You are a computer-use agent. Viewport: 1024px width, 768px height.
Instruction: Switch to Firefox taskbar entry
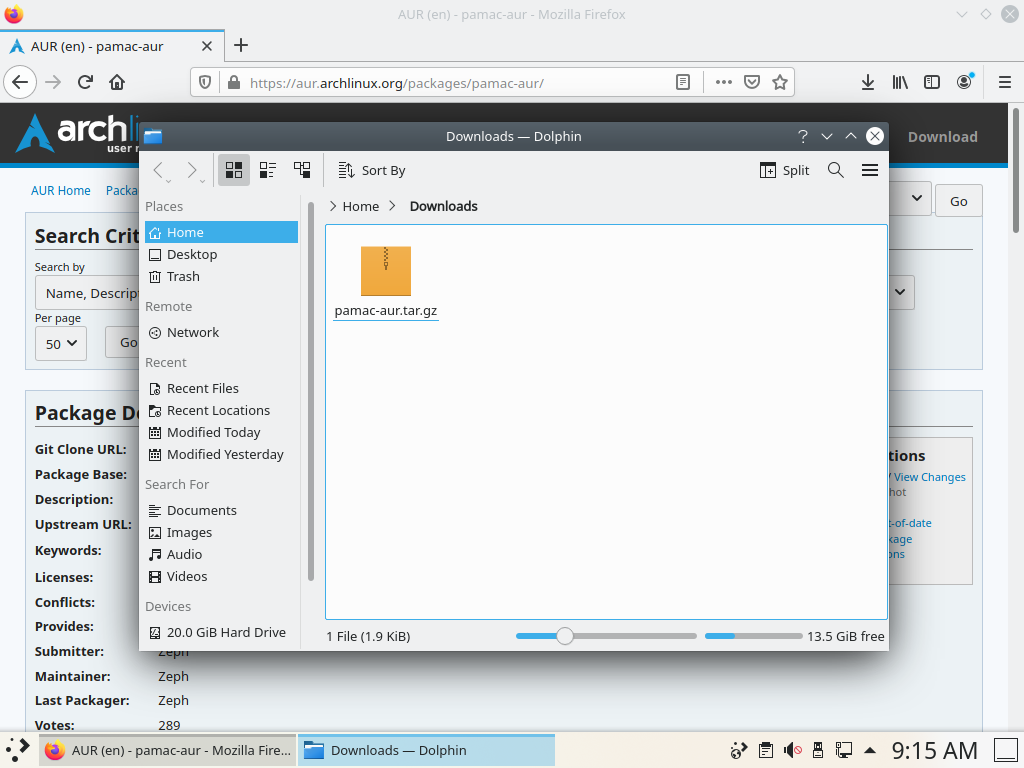(168, 750)
